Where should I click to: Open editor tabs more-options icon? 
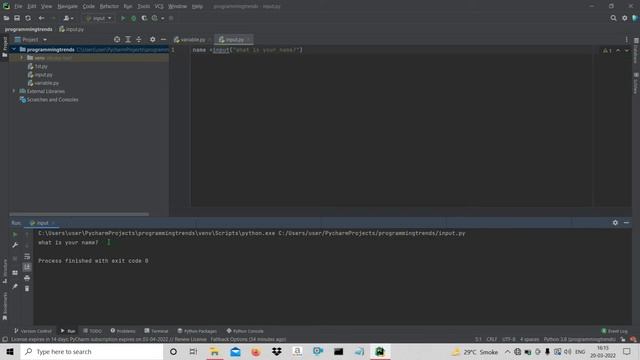point(627,40)
